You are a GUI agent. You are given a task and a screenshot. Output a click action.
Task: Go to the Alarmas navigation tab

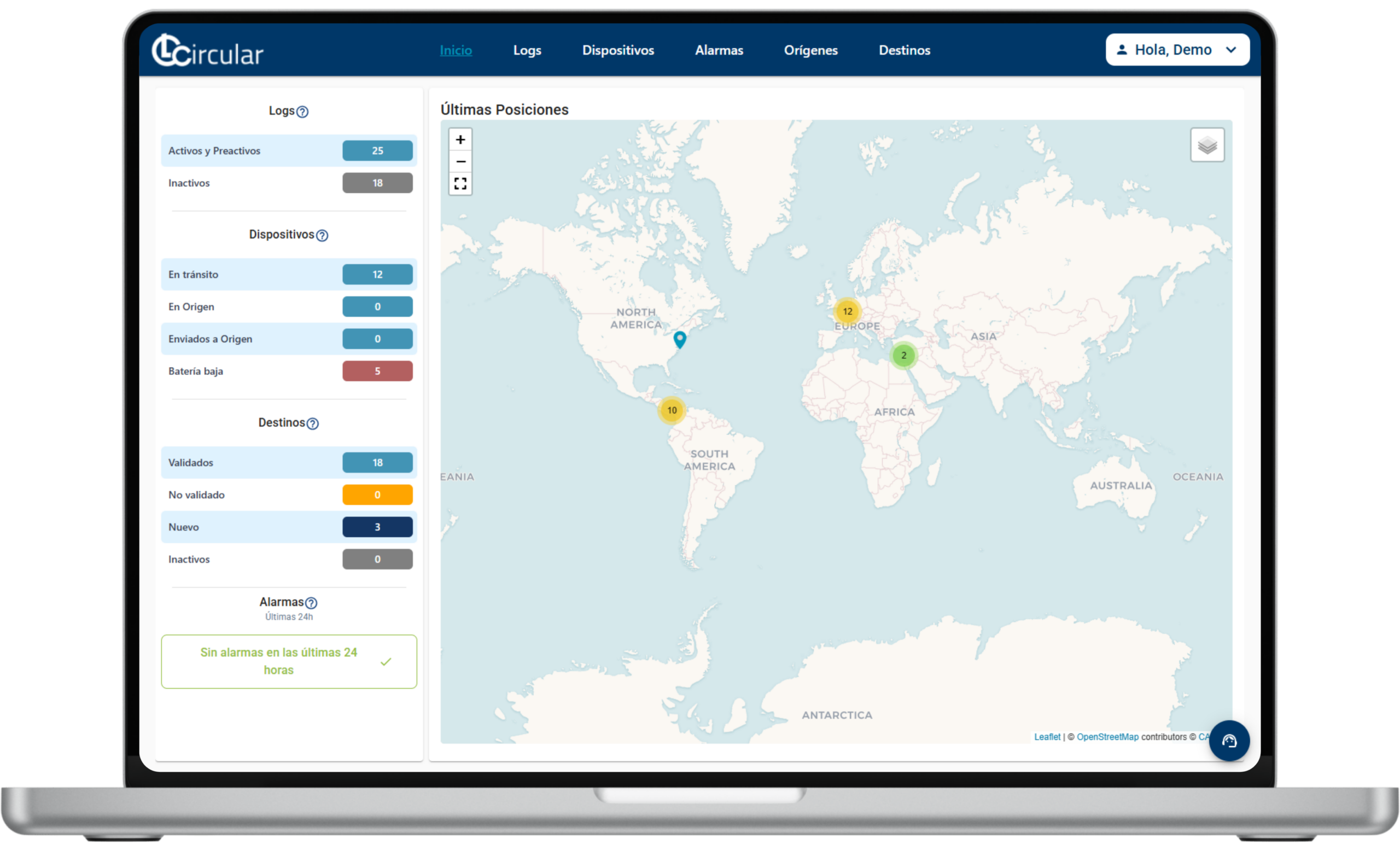[x=719, y=50]
